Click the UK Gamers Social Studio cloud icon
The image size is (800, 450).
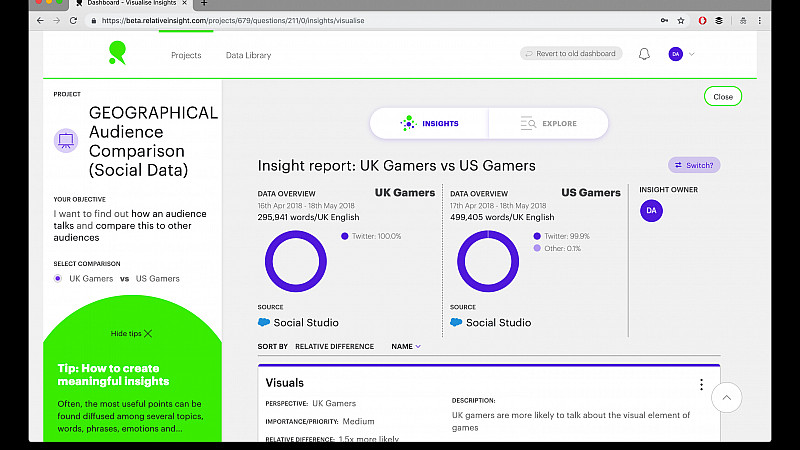264,322
